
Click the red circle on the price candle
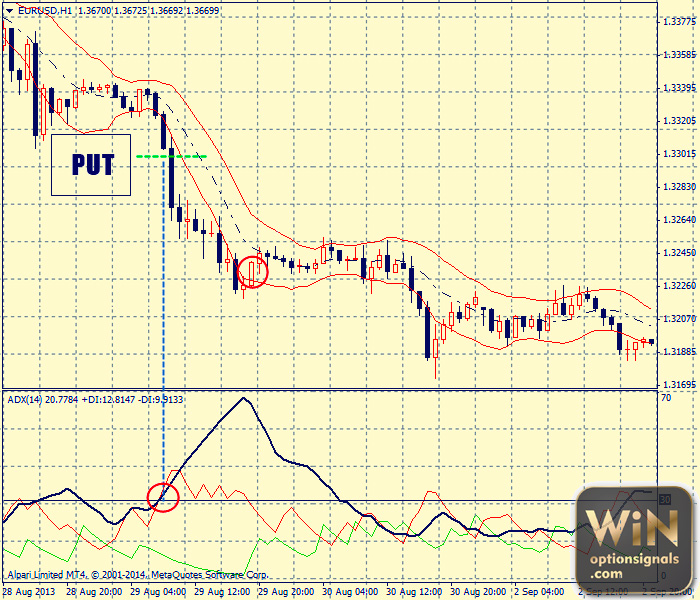tap(253, 271)
